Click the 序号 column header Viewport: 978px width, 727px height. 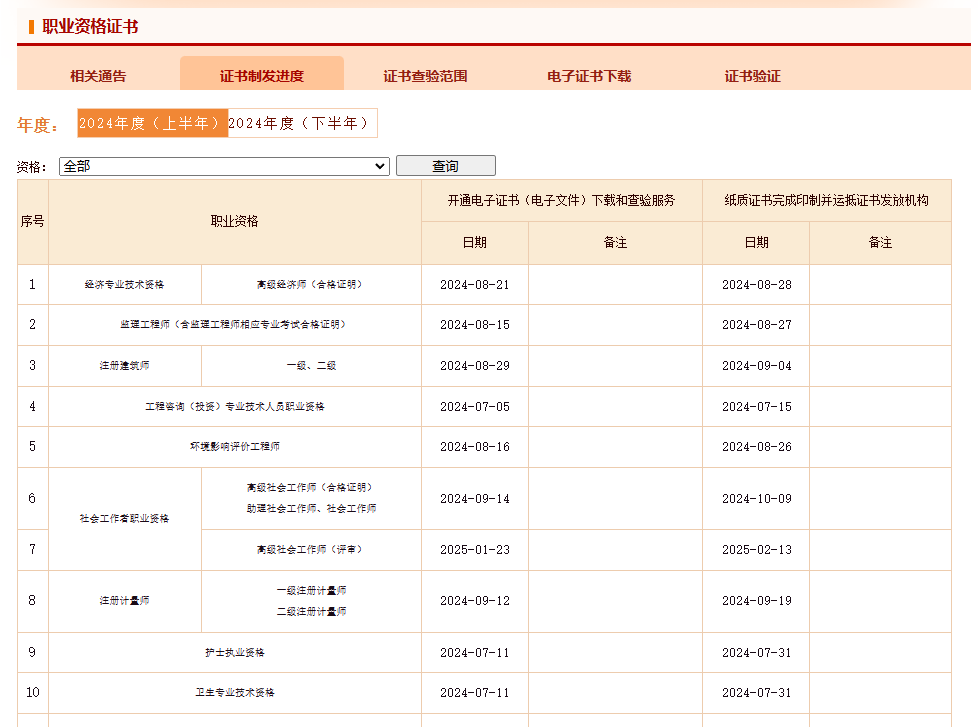pyautogui.click(x=32, y=221)
